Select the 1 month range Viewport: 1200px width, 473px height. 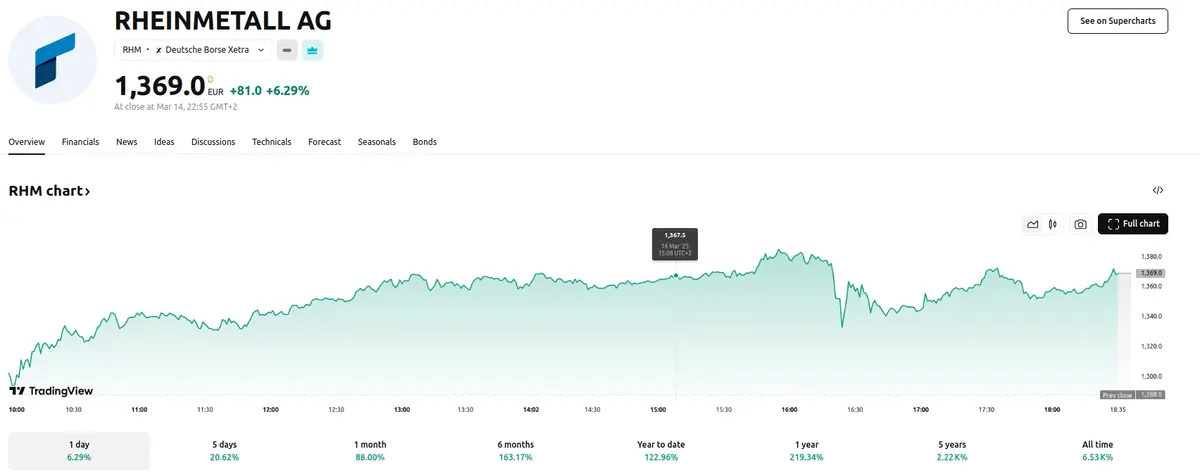pos(370,451)
